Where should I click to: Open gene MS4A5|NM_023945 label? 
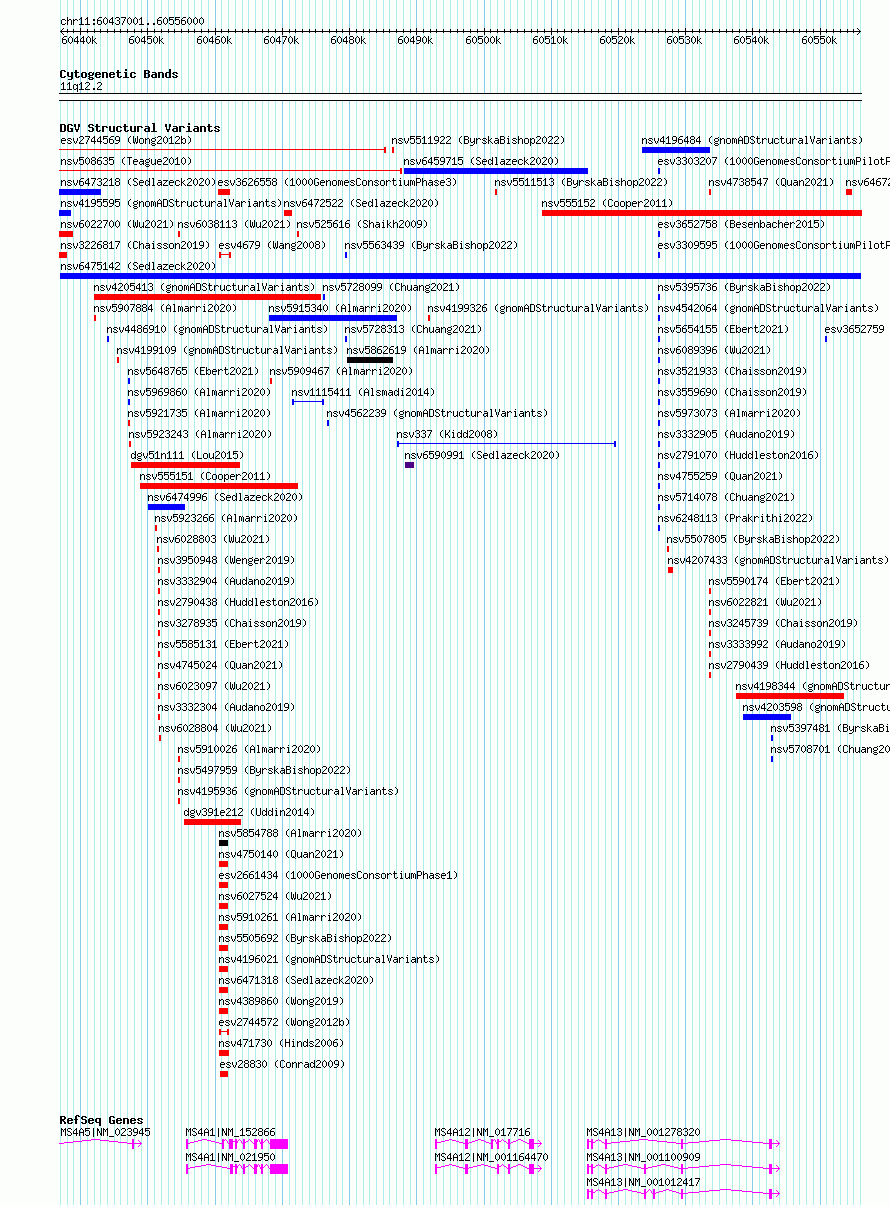pos(105,1132)
